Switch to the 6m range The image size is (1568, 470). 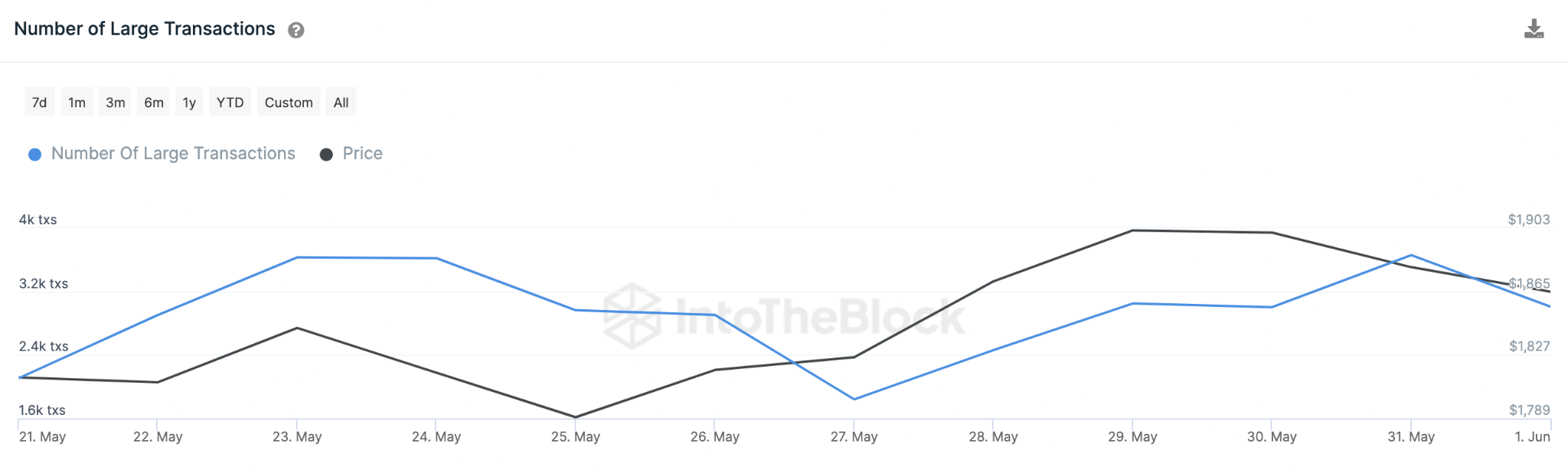pos(154,102)
